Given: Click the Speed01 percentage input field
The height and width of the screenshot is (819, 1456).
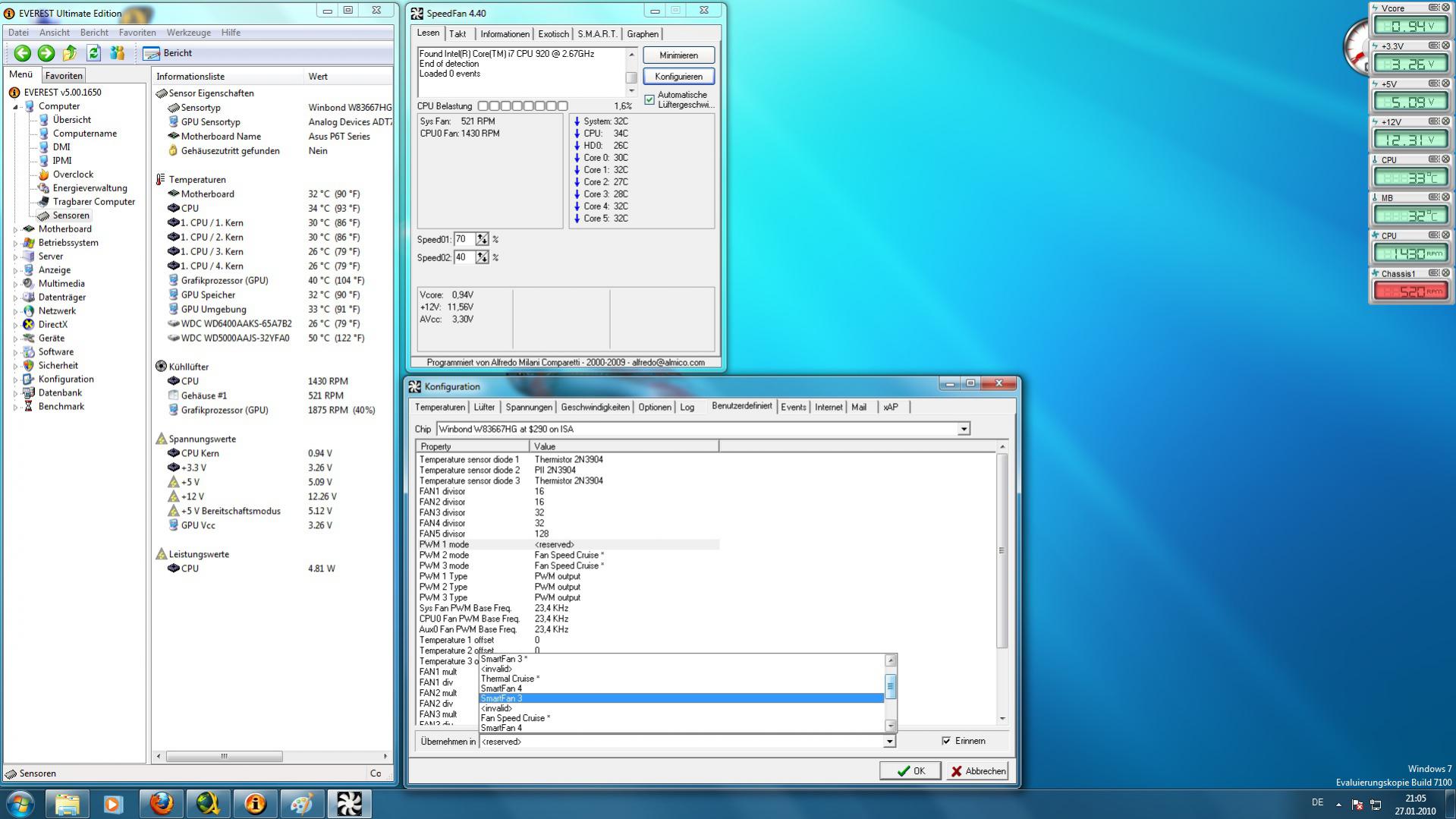Looking at the screenshot, I should click(x=464, y=239).
